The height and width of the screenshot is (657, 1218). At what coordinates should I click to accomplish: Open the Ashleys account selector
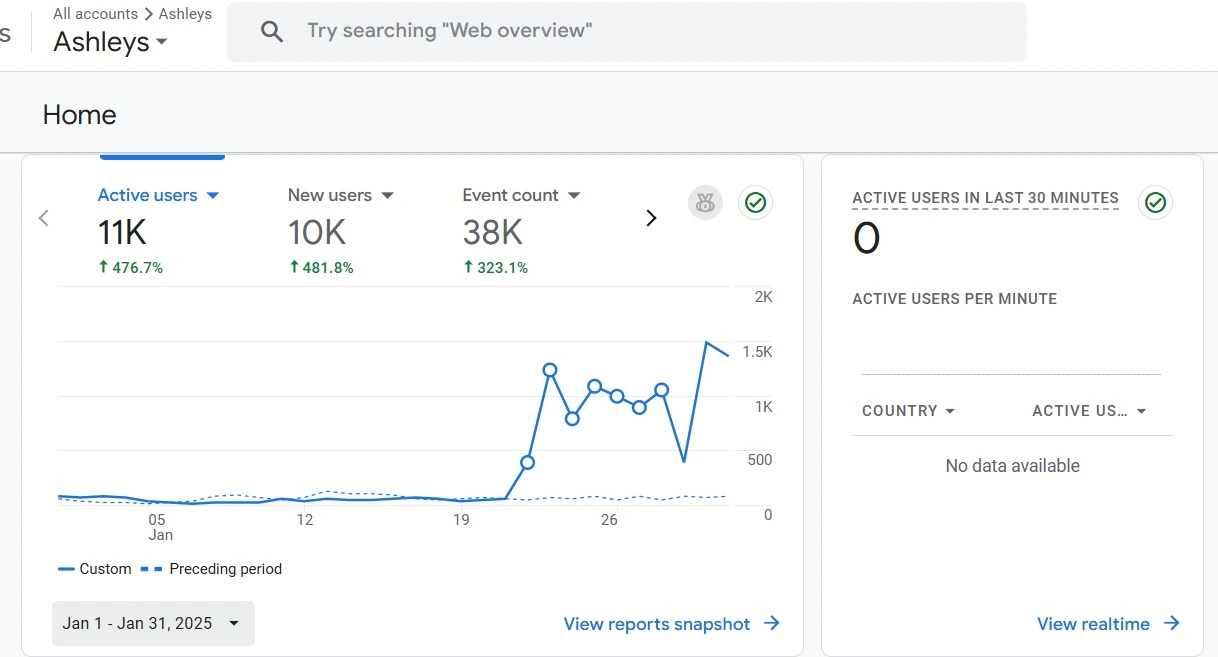coord(110,42)
